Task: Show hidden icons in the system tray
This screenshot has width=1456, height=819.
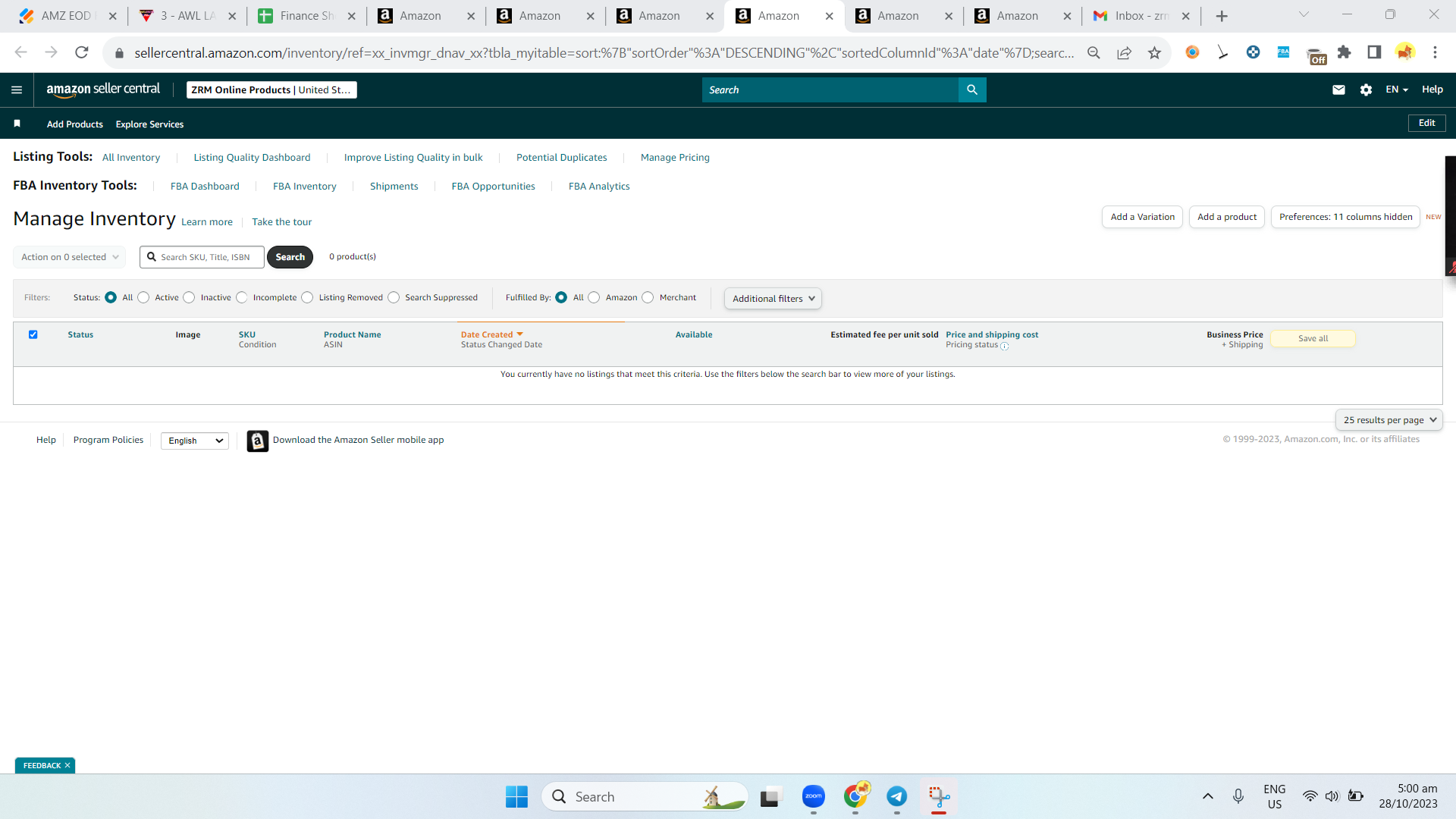Action: click(x=1208, y=796)
